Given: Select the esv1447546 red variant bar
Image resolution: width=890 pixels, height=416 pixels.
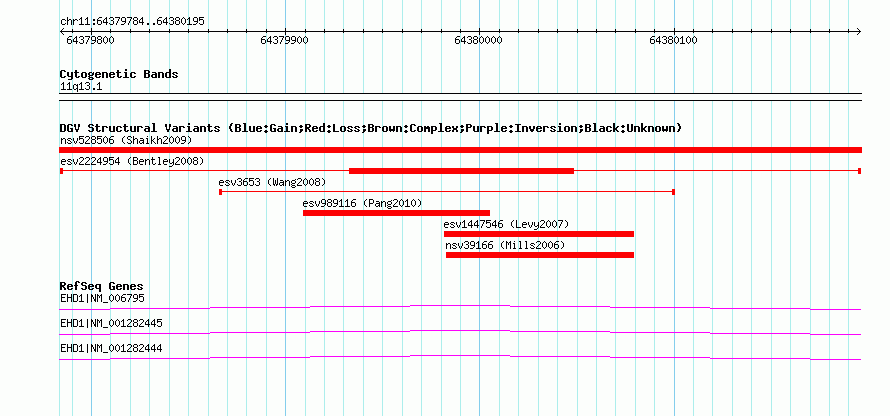Looking at the screenshot, I should coord(539,234).
